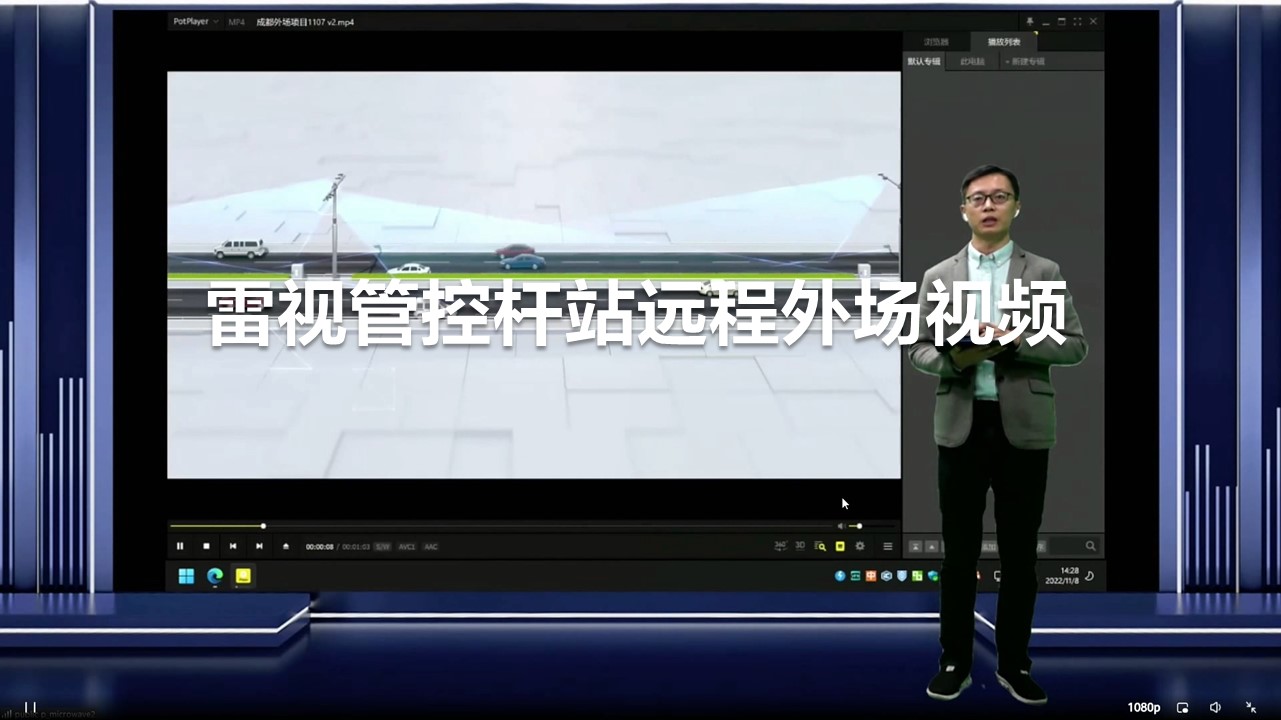The image size is (1281, 720).
Task: Adjust the PotPlayer volume slider
Action: (855, 526)
